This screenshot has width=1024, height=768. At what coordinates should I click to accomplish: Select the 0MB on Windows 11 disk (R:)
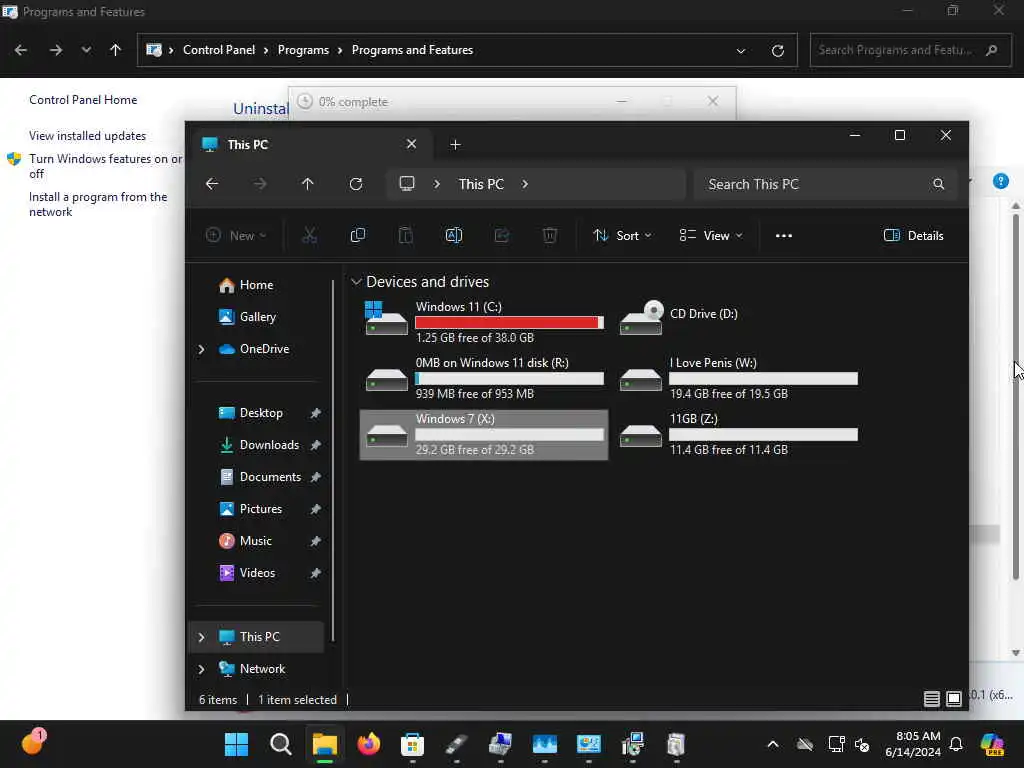tap(484, 378)
